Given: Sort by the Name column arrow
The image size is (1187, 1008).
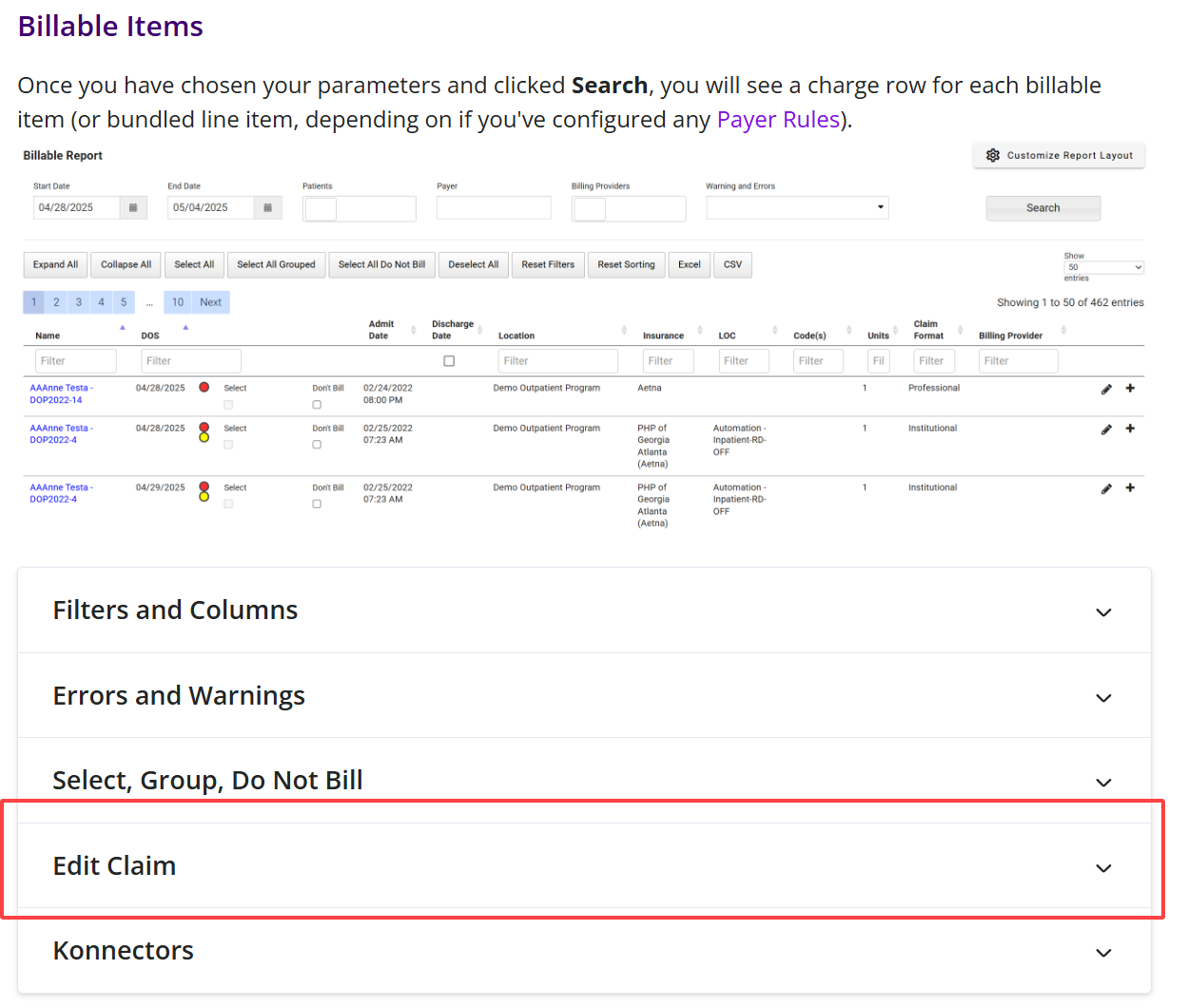Looking at the screenshot, I should tap(122, 328).
